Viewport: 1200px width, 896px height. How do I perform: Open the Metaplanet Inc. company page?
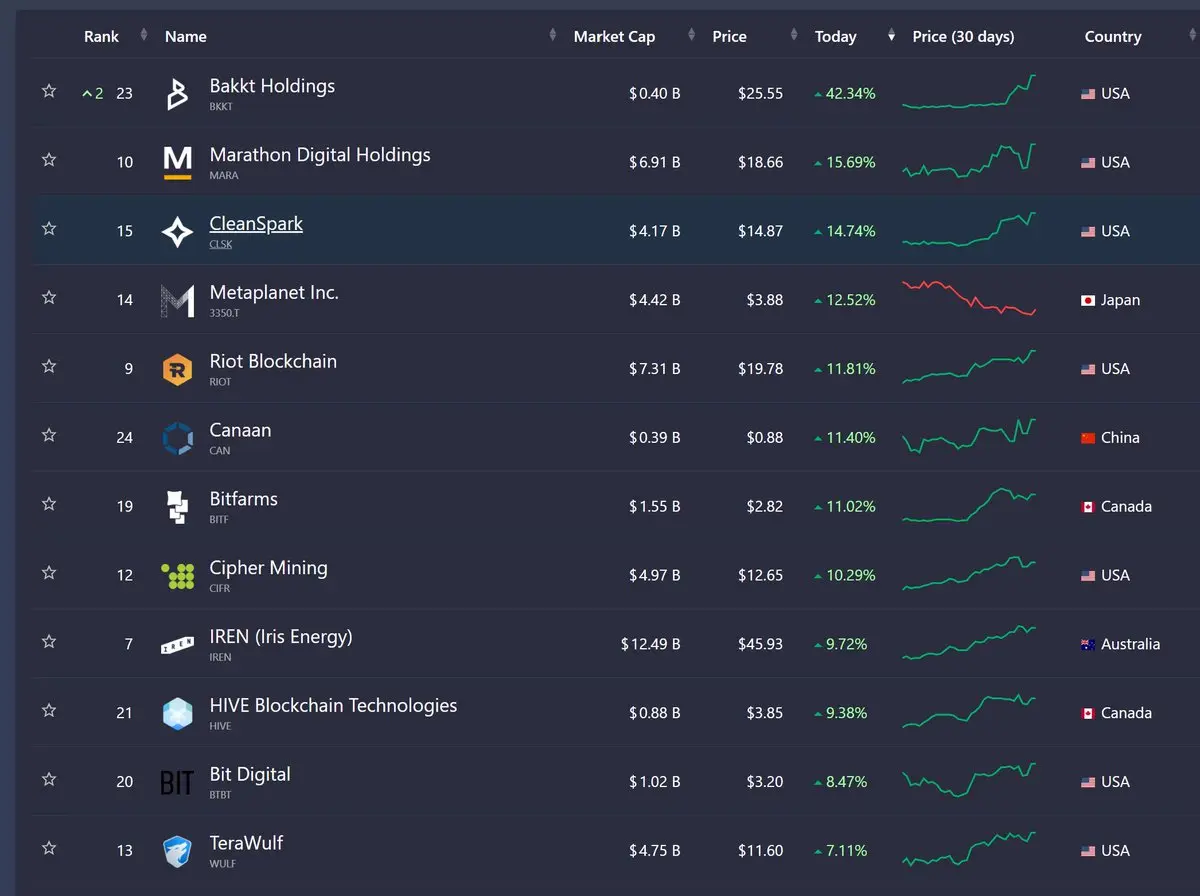[274, 293]
